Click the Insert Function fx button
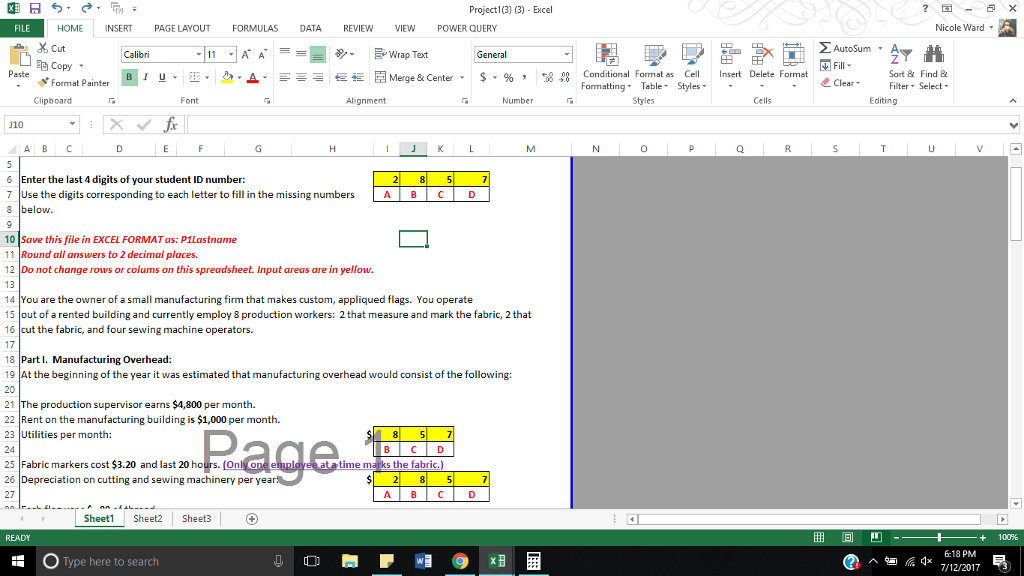1024x576 pixels. 168,125
